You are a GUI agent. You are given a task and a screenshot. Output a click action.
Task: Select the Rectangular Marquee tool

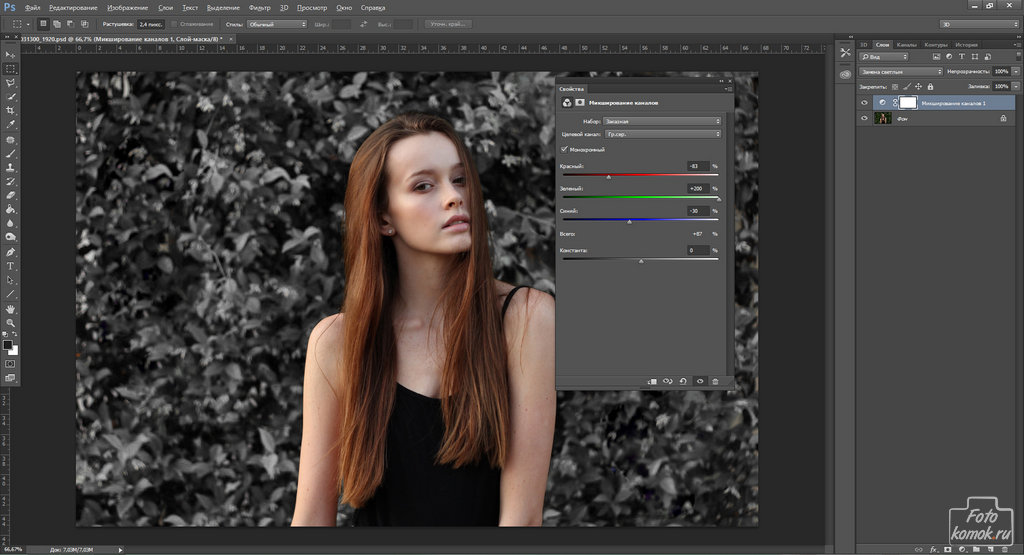coord(10,69)
